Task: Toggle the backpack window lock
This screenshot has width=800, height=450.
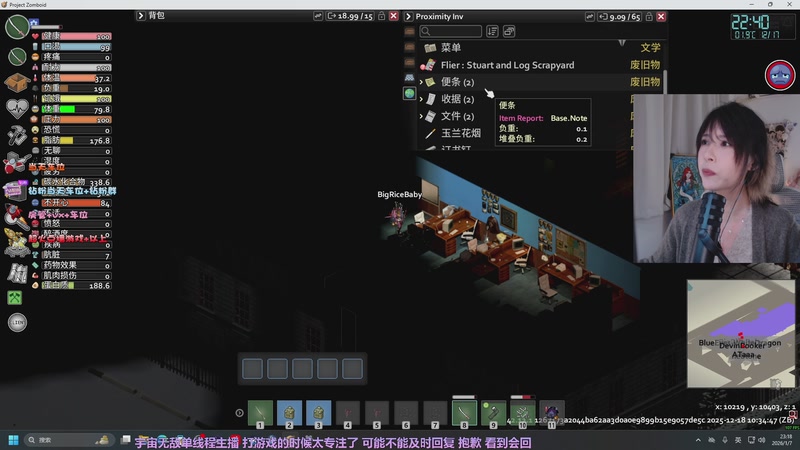Action: coord(381,16)
